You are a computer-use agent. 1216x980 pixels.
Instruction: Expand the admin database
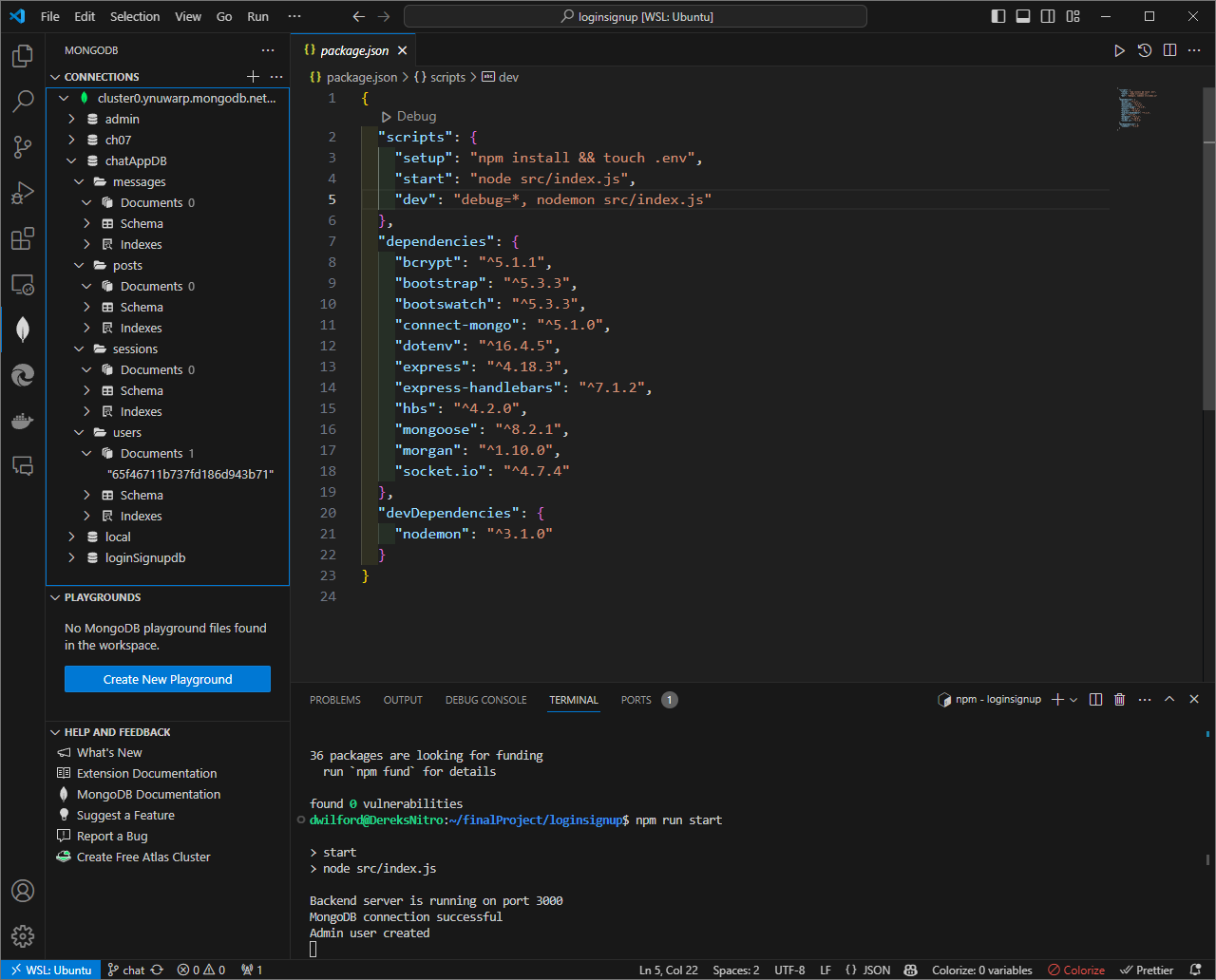tap(71, 119)
